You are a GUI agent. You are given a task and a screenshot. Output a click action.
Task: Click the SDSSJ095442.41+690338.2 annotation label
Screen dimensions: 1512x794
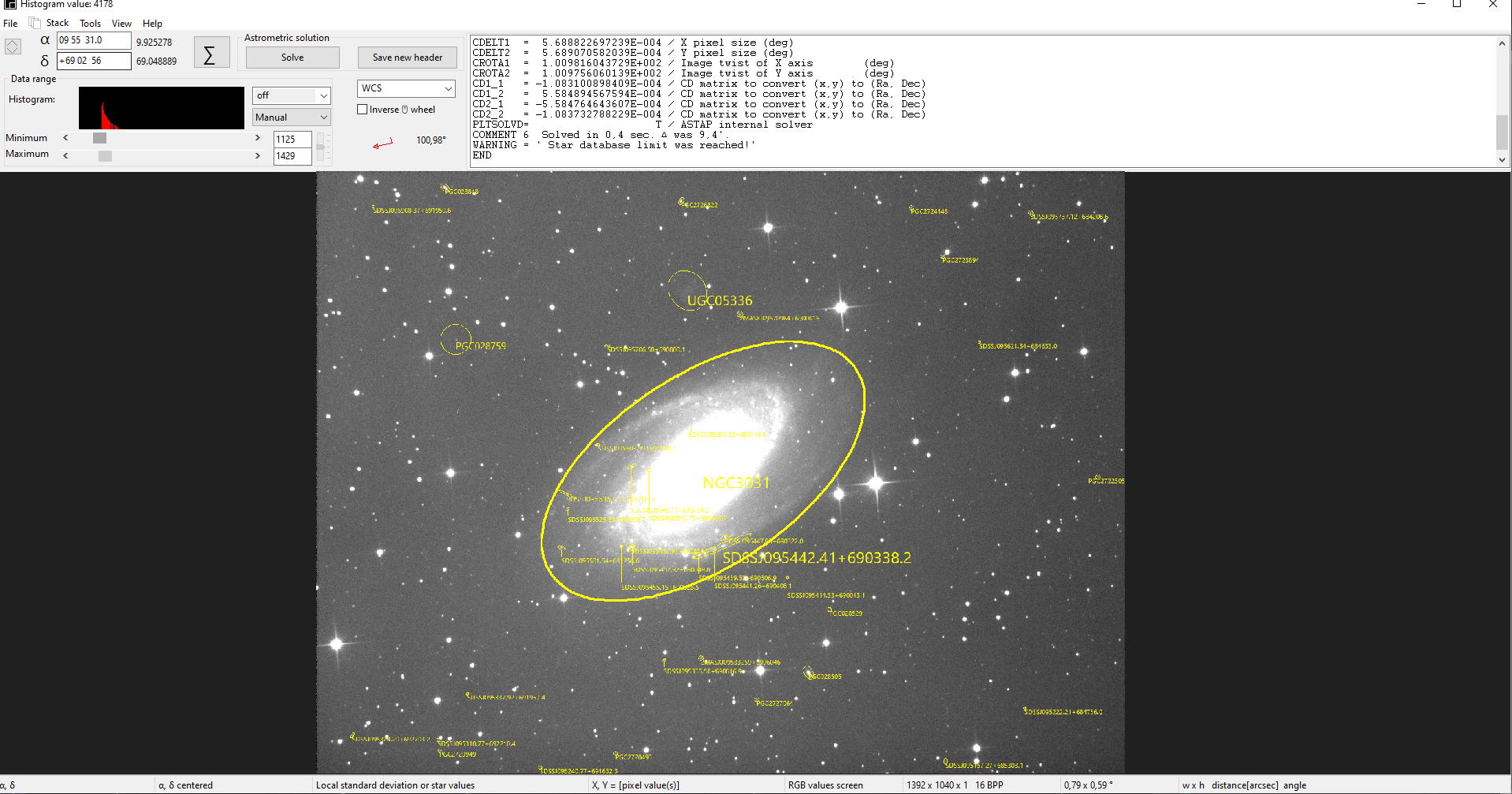point(817,557)
